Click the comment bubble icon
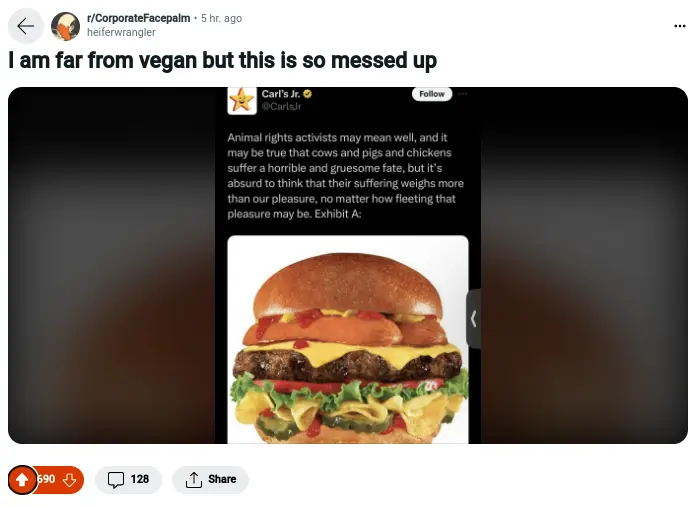This screenshot has height=506, width=696. coord(116,480)
